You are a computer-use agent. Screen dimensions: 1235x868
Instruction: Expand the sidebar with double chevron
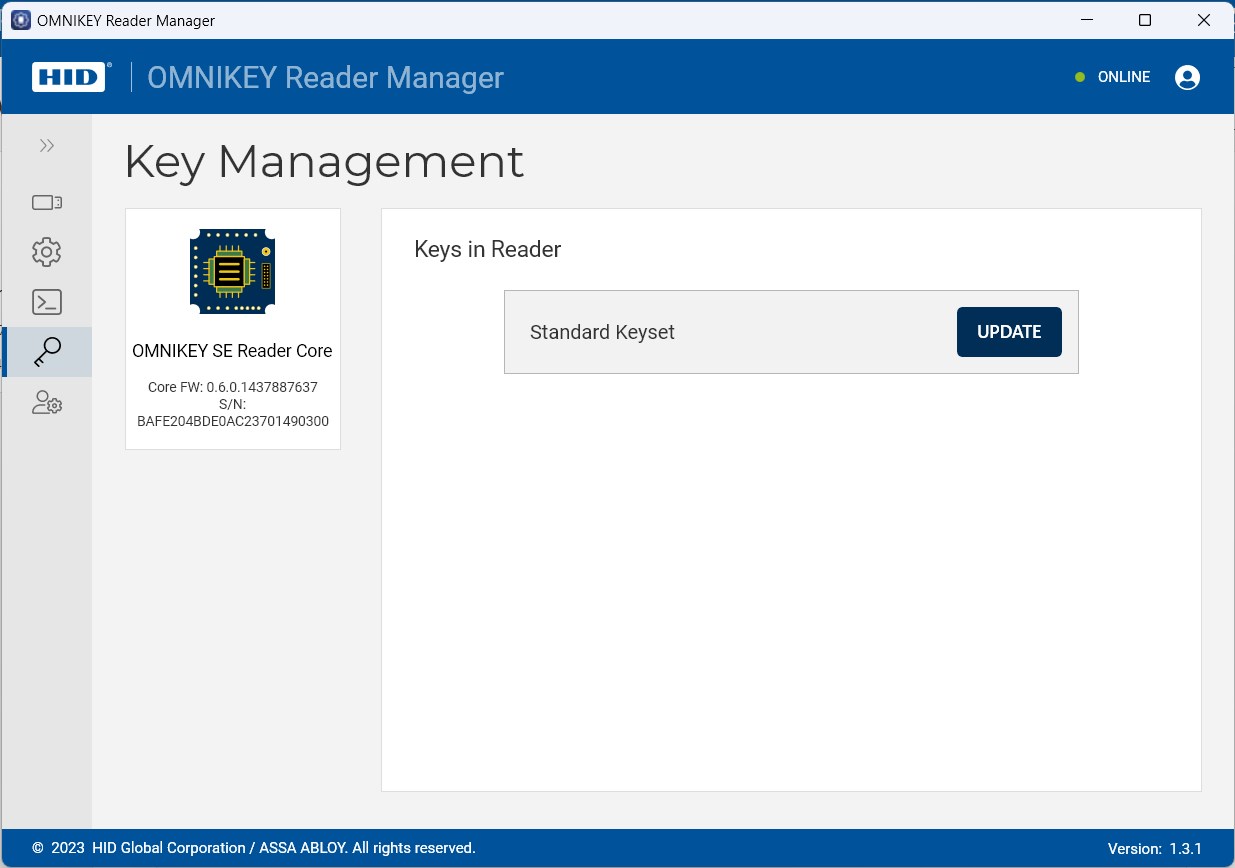(x=47, y=146)
